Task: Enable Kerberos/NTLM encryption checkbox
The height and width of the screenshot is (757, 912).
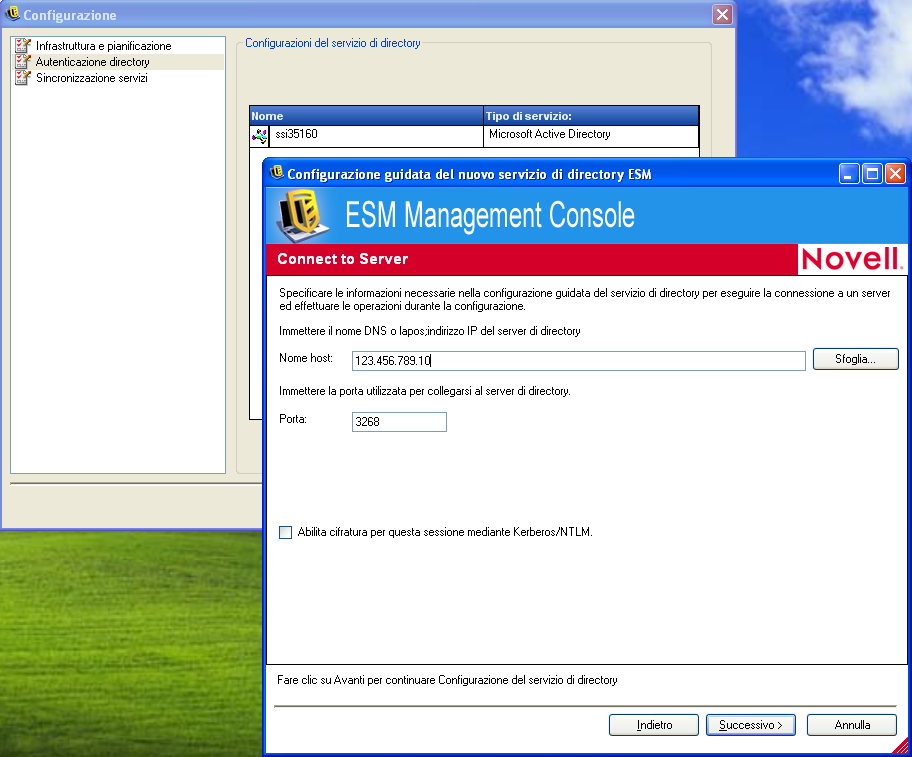Action: click(286, 533)
